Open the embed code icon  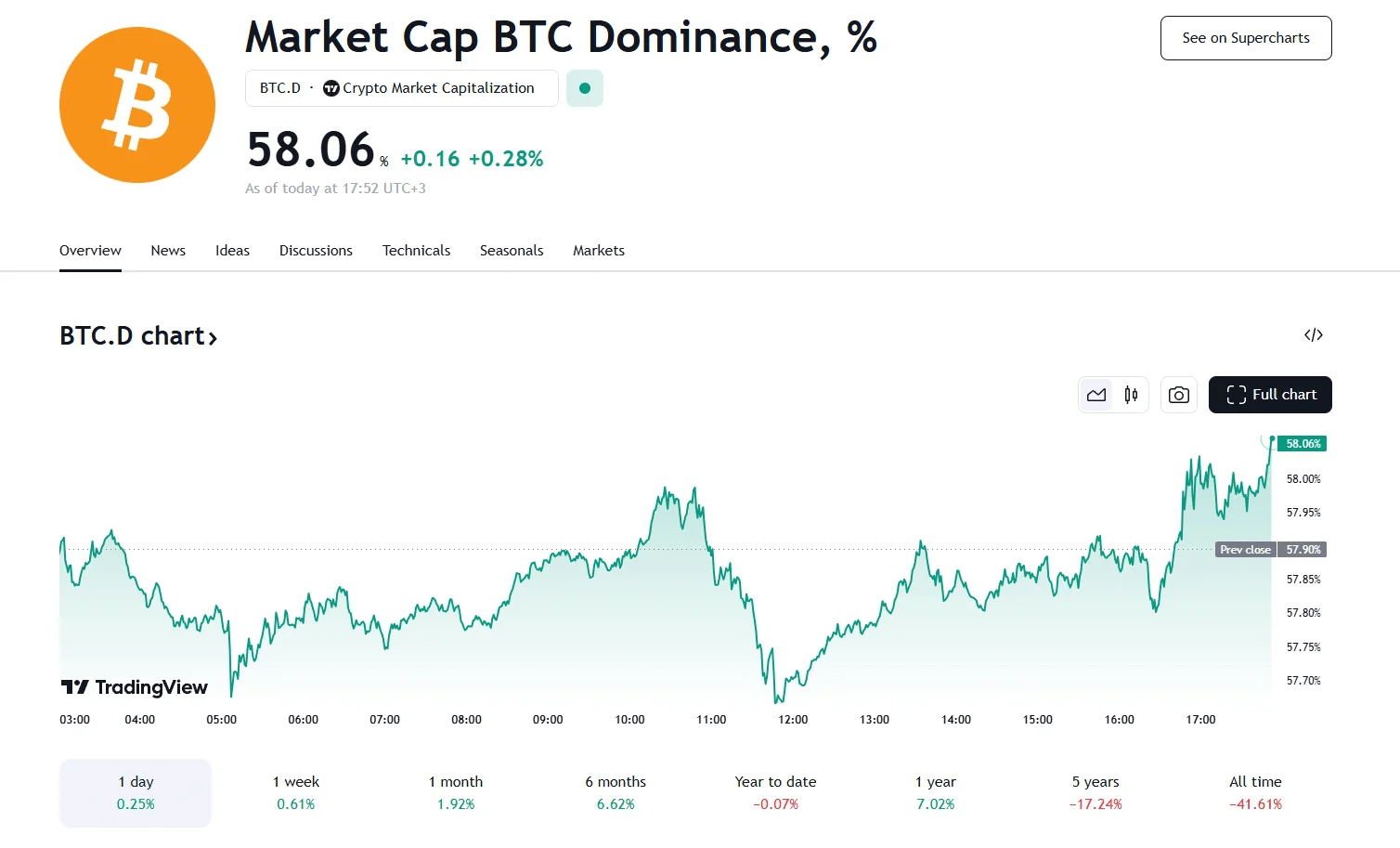tap(1313, 335)
